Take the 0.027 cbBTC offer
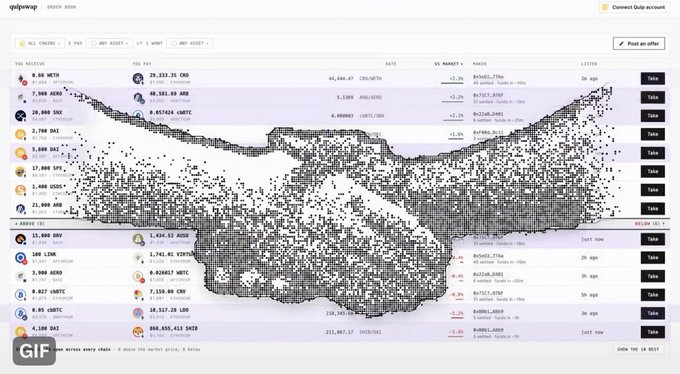Image resolution: width=680 pixels, height=374 pixels. click(x=653, y=295)
